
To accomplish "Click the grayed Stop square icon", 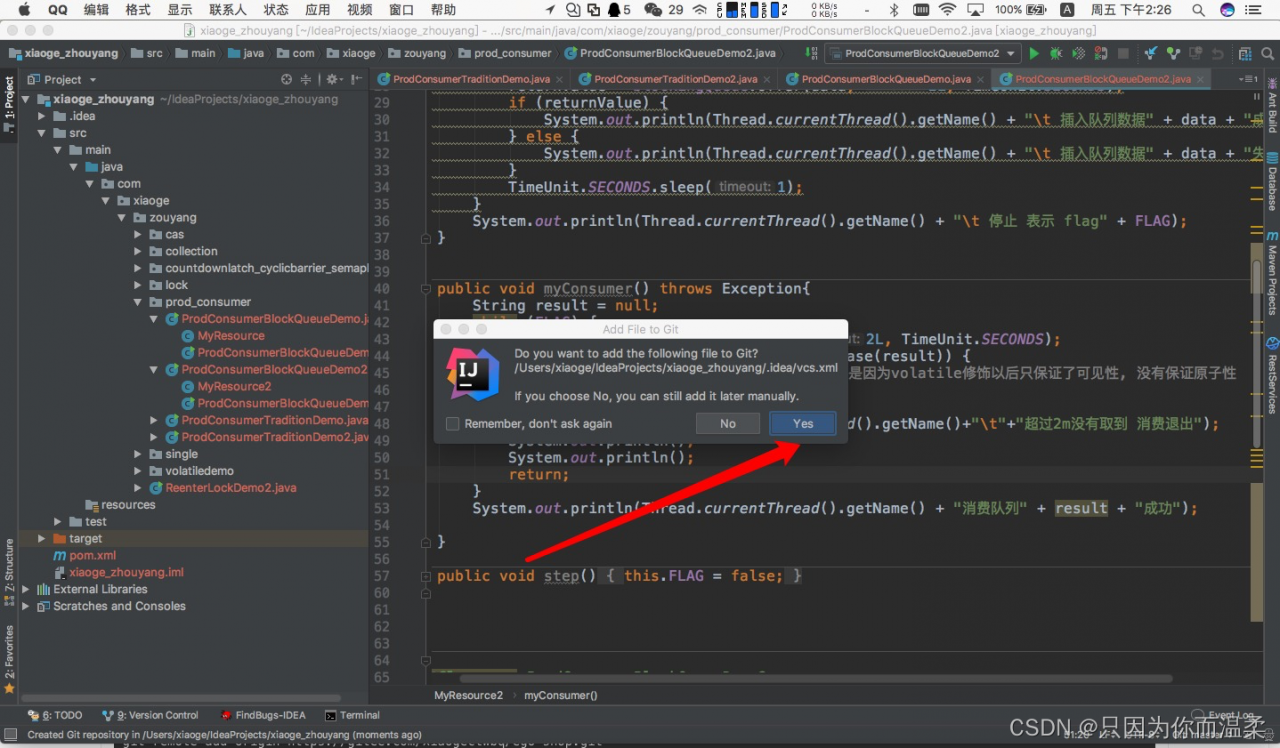I will point(1124,53).
